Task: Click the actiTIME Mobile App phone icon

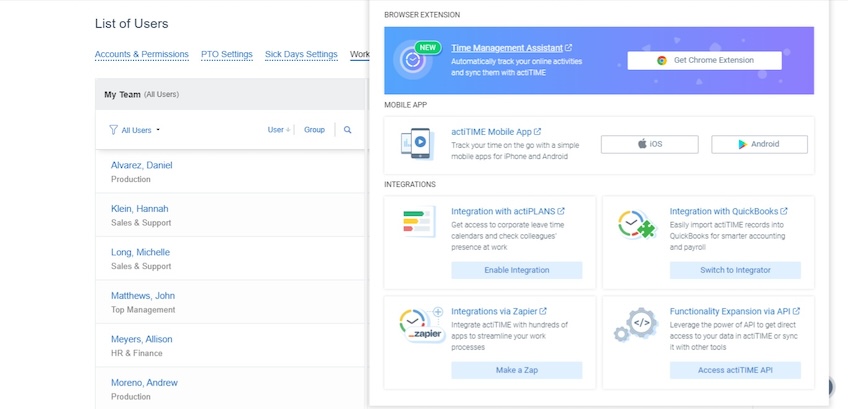Action: tap(417, 143)
